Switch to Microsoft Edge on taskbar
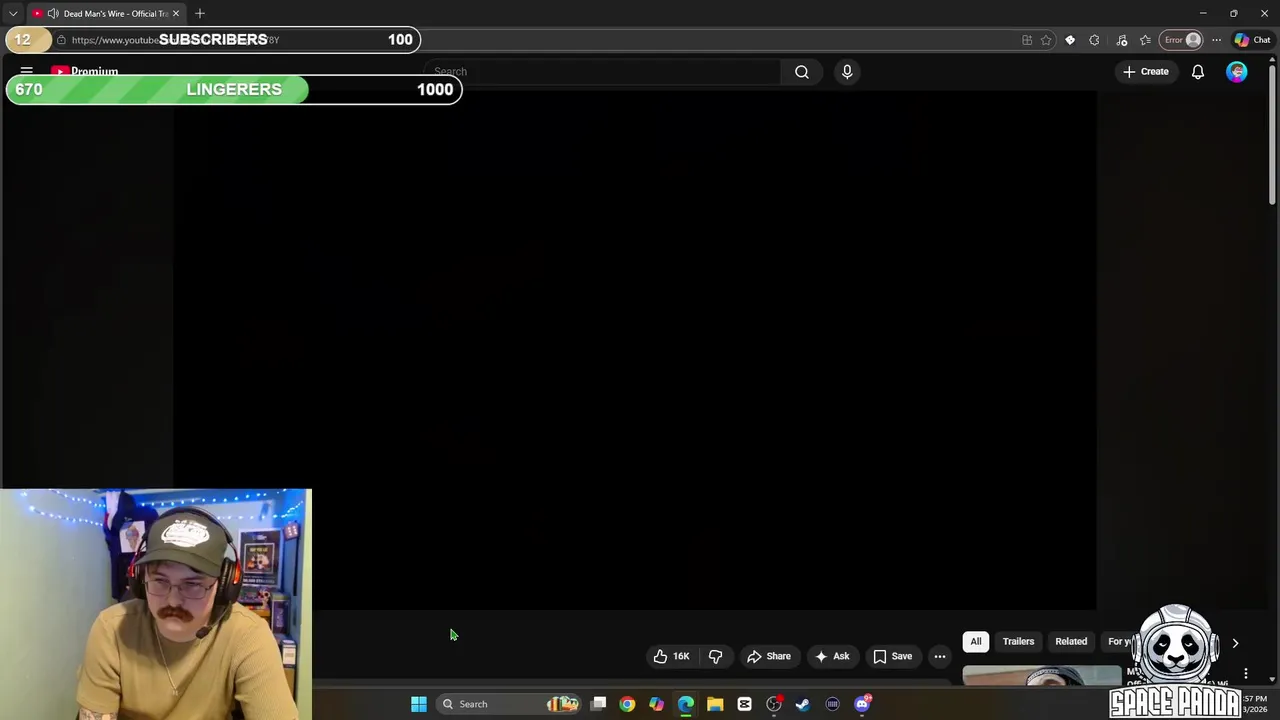The image size is (1280, 720). pyautogui.click(x=686, y=704)
